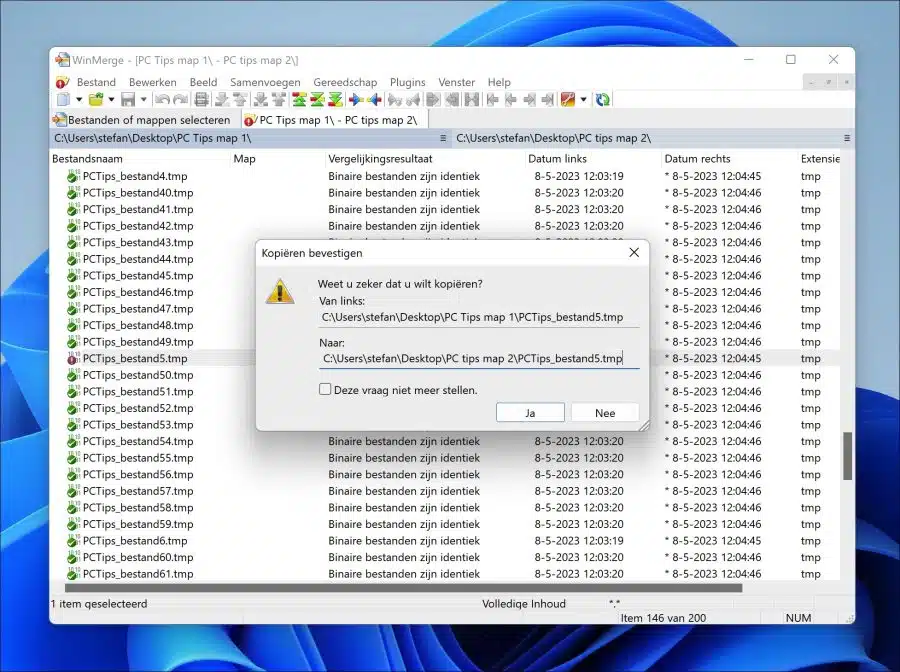This screenshot has height=672, width=900.
Task: Click the file icon of PCTips_bestand5.tmp
Action: 72,359
